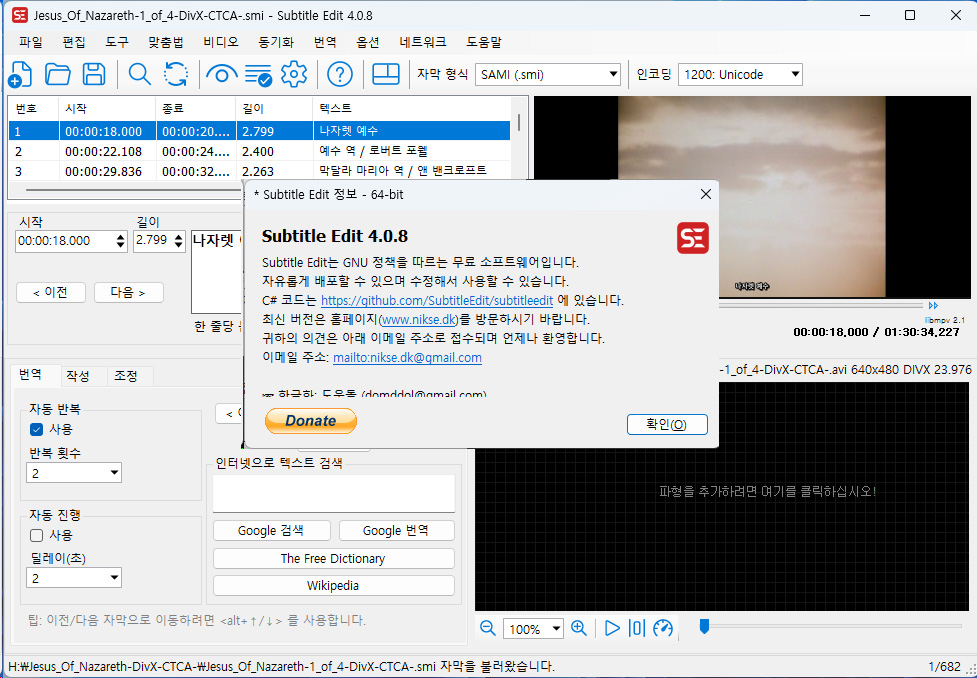Open visual sync with eye icon
Viewport: 977px width, 678px height.
222,75
